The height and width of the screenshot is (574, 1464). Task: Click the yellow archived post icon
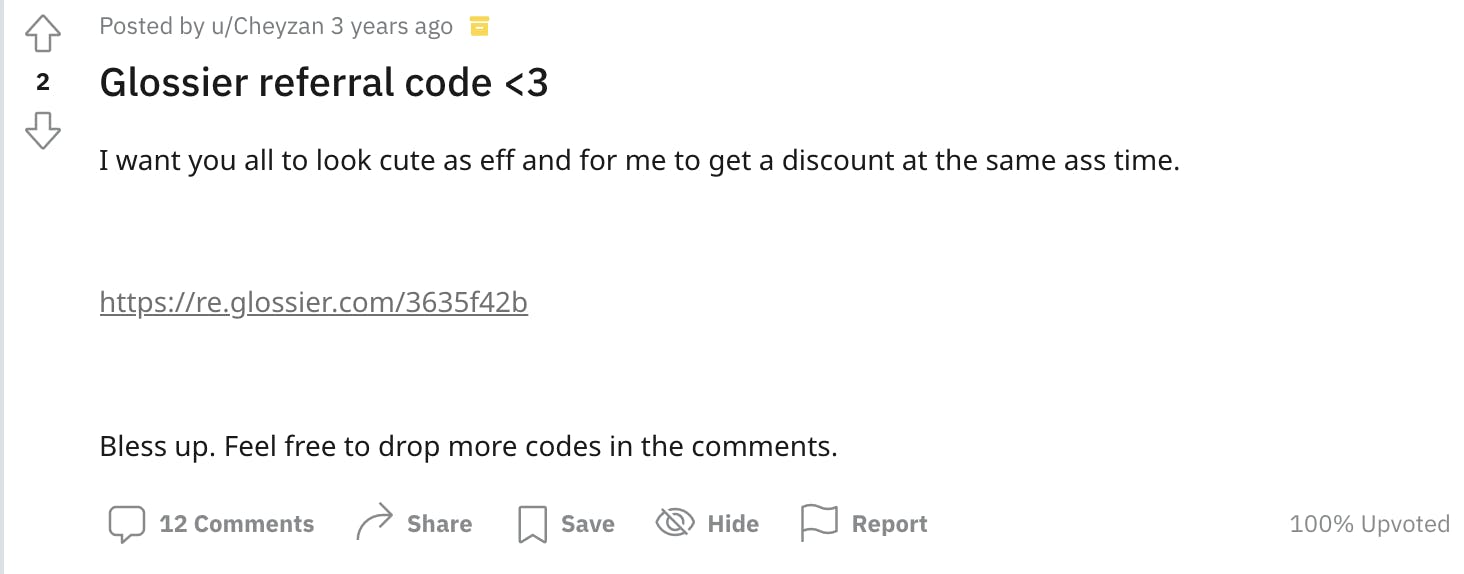click(x=479, y=27)
